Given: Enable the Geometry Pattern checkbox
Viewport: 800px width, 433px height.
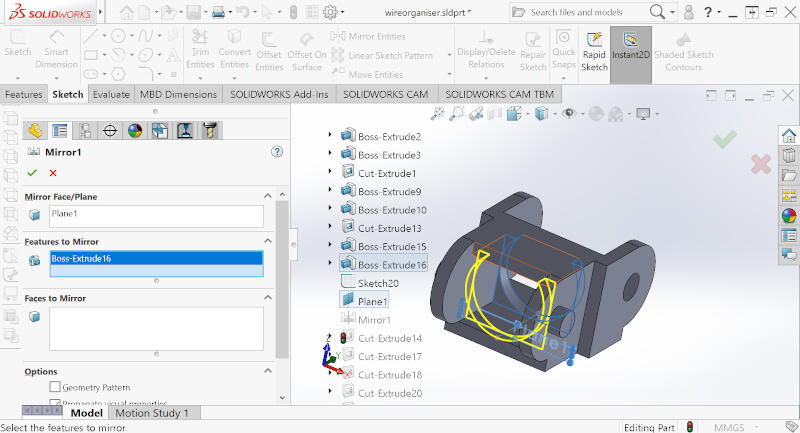Looking at the screenshot, I should click(x=55, y=387).
